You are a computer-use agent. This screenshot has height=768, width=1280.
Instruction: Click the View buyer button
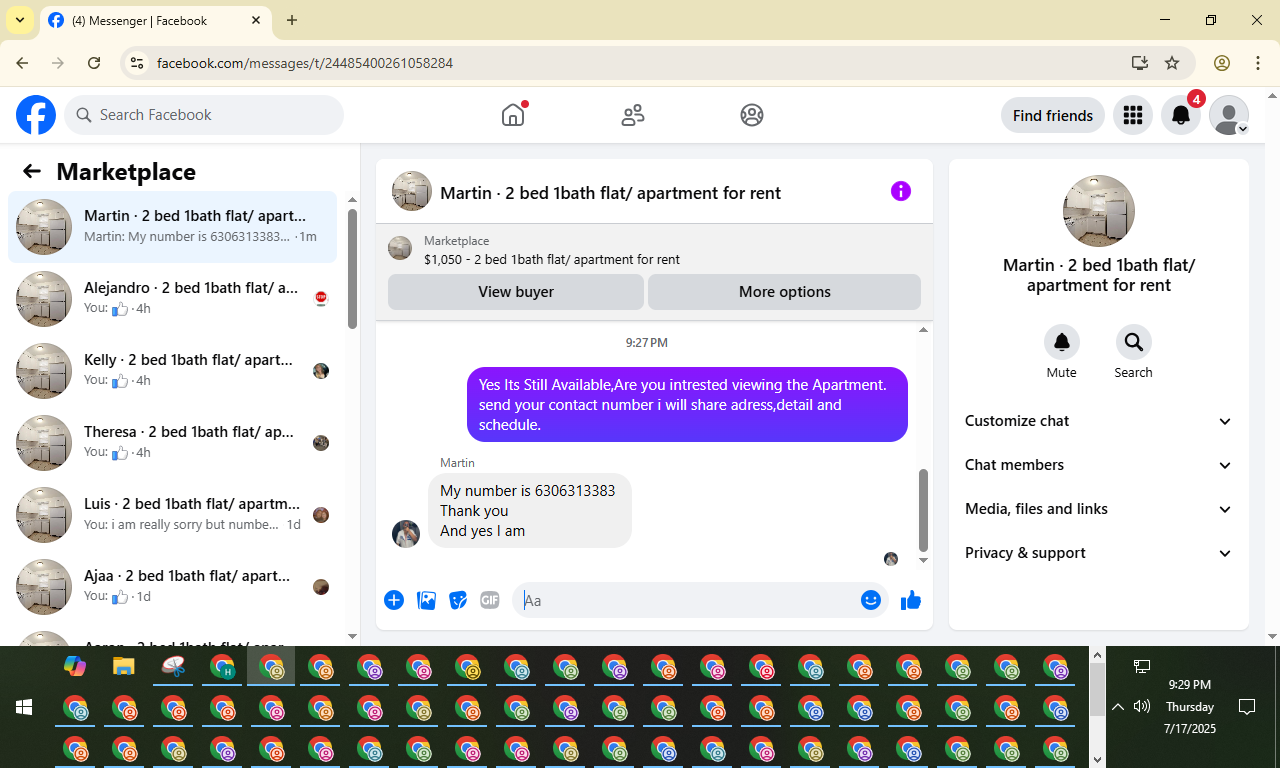516,292
